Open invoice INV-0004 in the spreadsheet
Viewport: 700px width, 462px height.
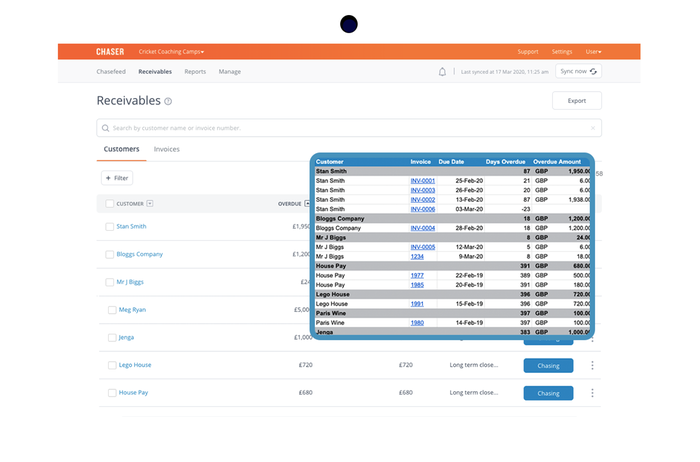[423, 228]
